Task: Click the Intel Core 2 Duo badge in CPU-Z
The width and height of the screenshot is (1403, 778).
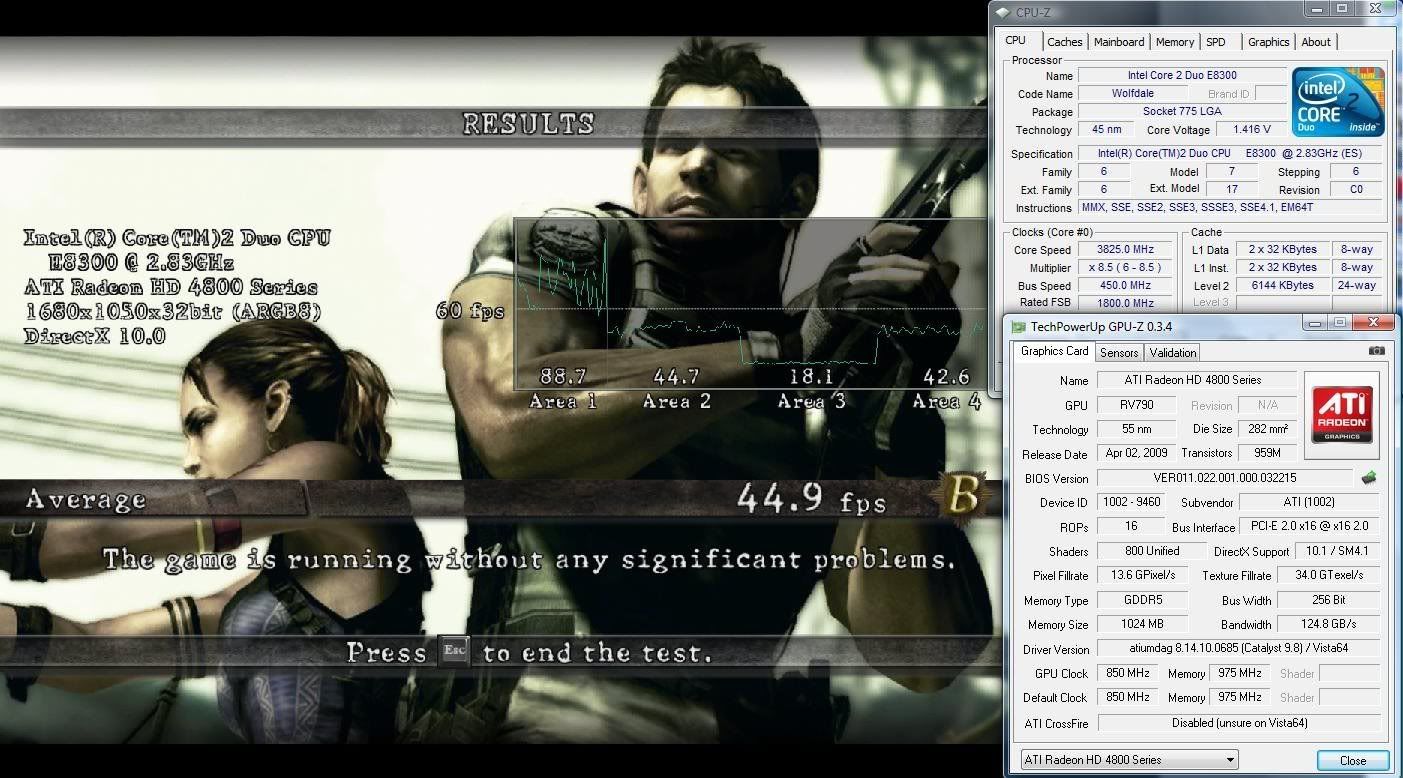Action: (x=1337, y=101)
